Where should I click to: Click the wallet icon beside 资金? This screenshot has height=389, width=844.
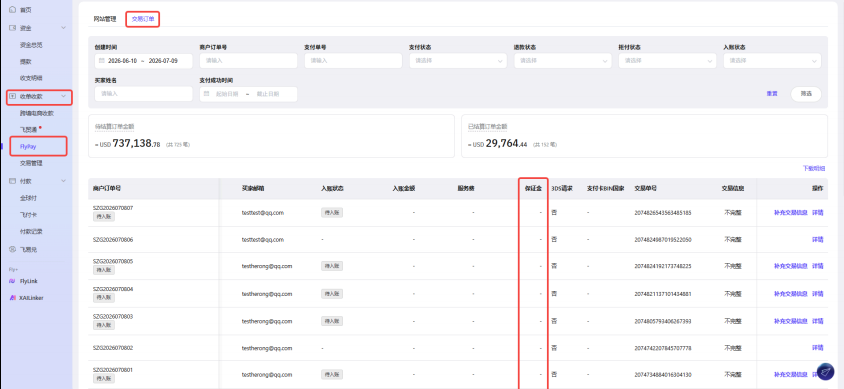[x=12, y=28]
